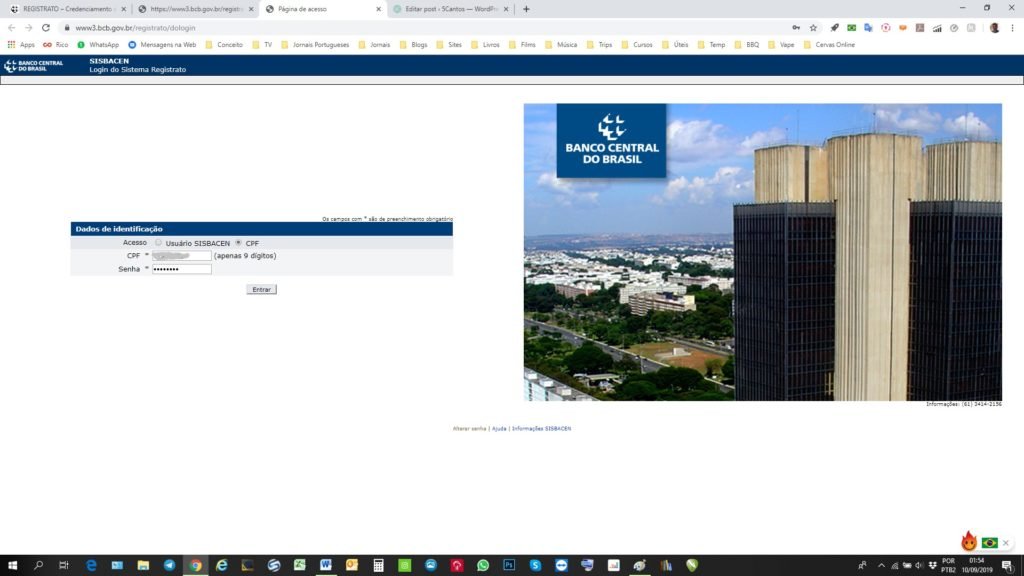1024x576 pixels.
Task: Show hidden system tray icons
Action: pyautogui.click(x=882, y=565)
